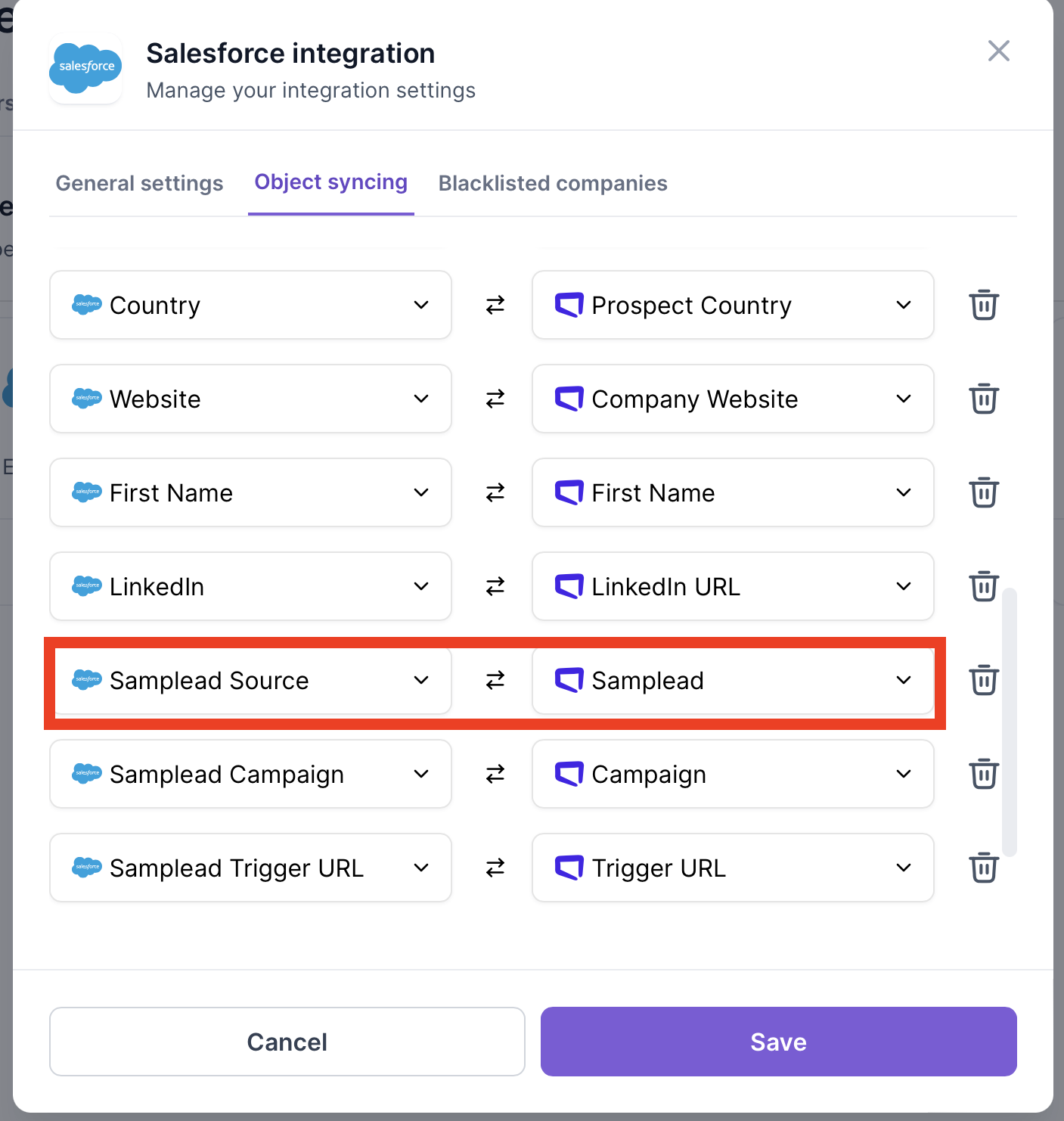Image resolution: width=1064 pixels, height=1121 pixels.
Task: Delete the Samplead Source mapping
Action: (x=983, y=680)
